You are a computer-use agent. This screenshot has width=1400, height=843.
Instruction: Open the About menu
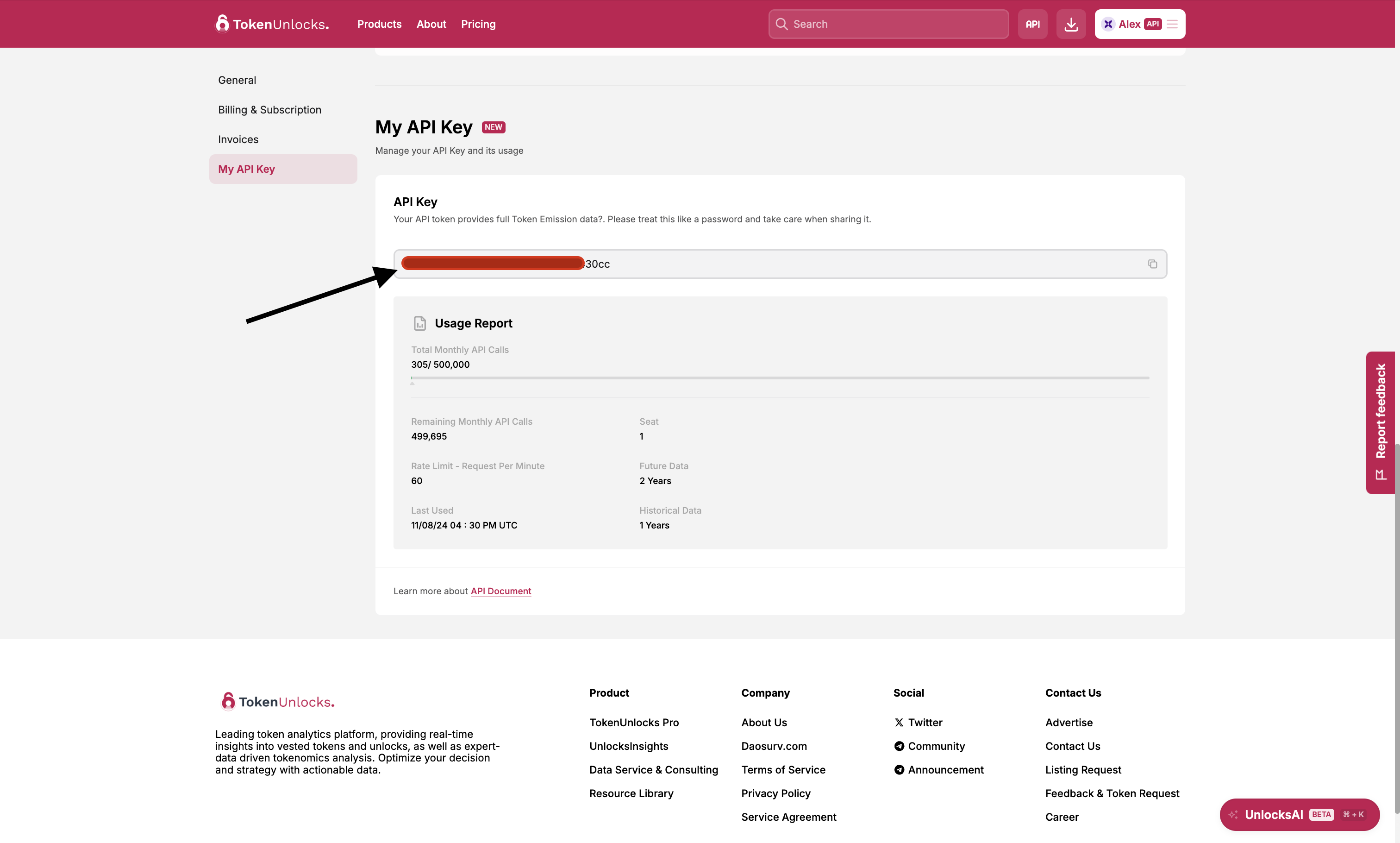[431, 24]
